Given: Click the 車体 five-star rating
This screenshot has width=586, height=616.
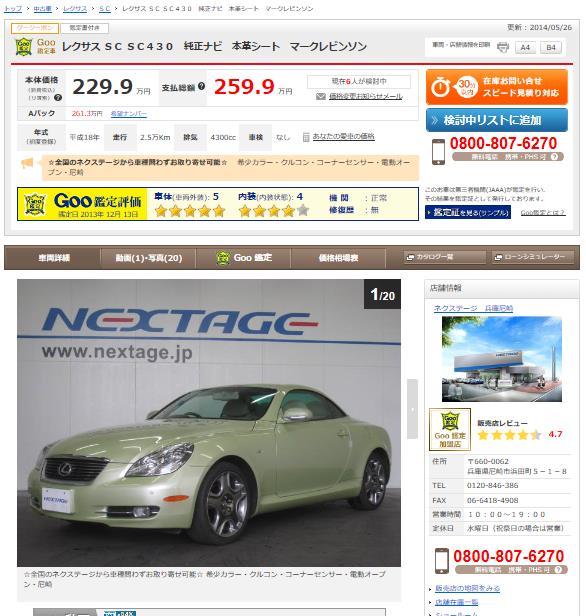Looking at the screenshot, I should [190, 211].
